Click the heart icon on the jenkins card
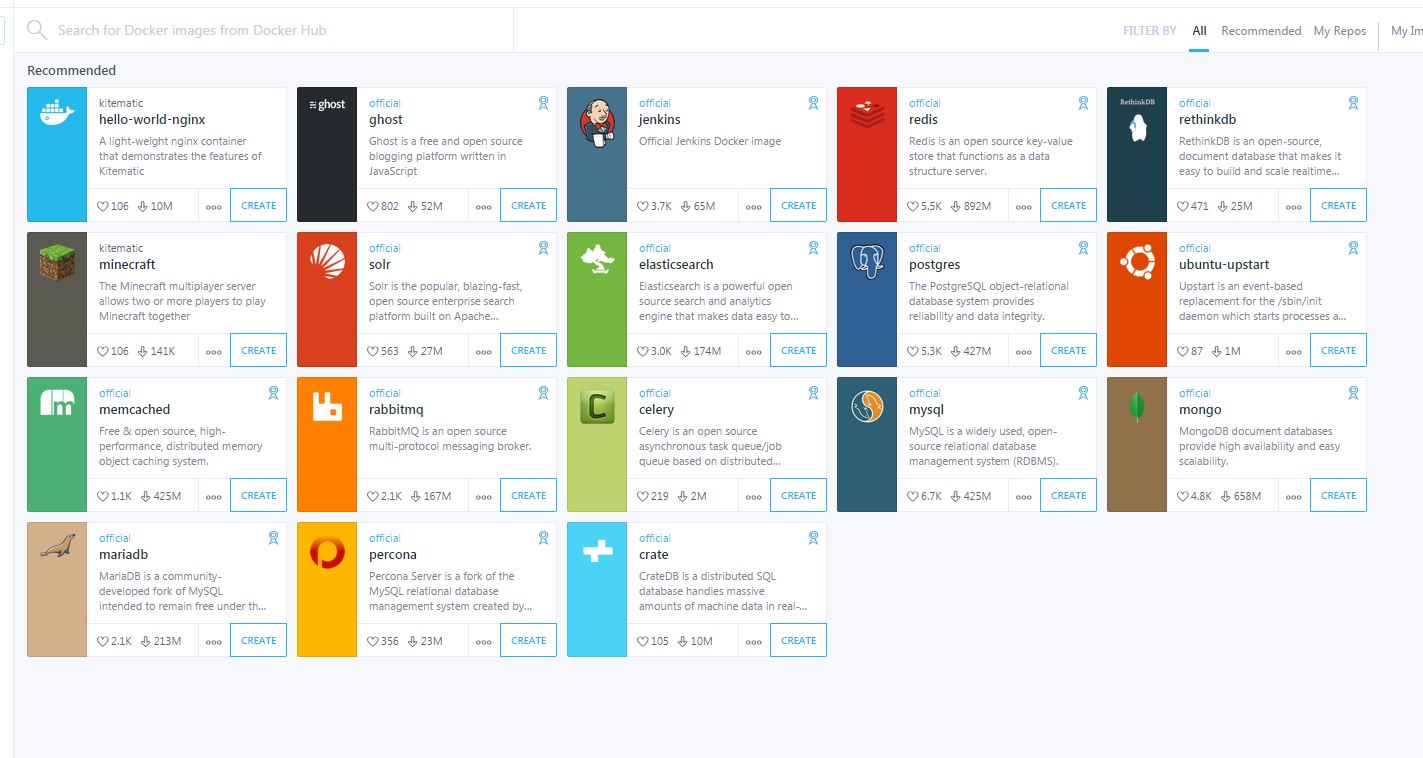1423x758 pixels. 642,206
